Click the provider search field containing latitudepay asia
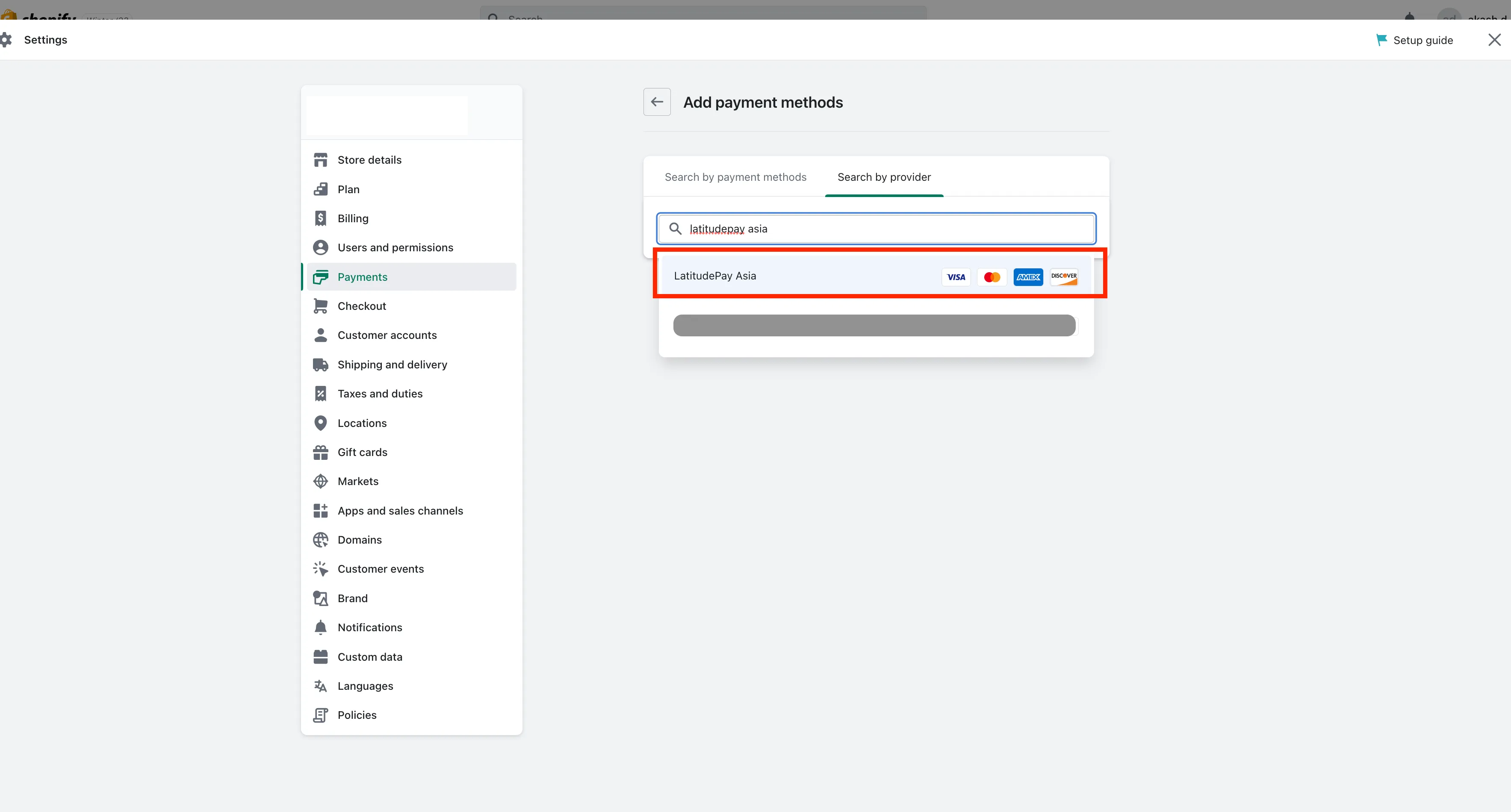Image resolution: width=1511 pixels, height=812 pixels. point(876,229)
